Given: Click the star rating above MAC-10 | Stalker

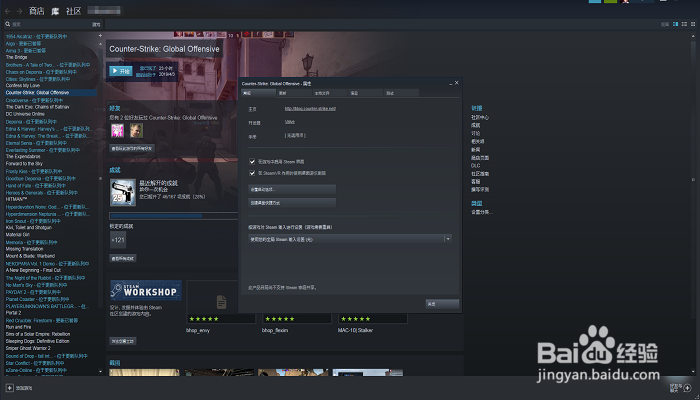Looking at the screenshot, I should [x=355, y=319].
